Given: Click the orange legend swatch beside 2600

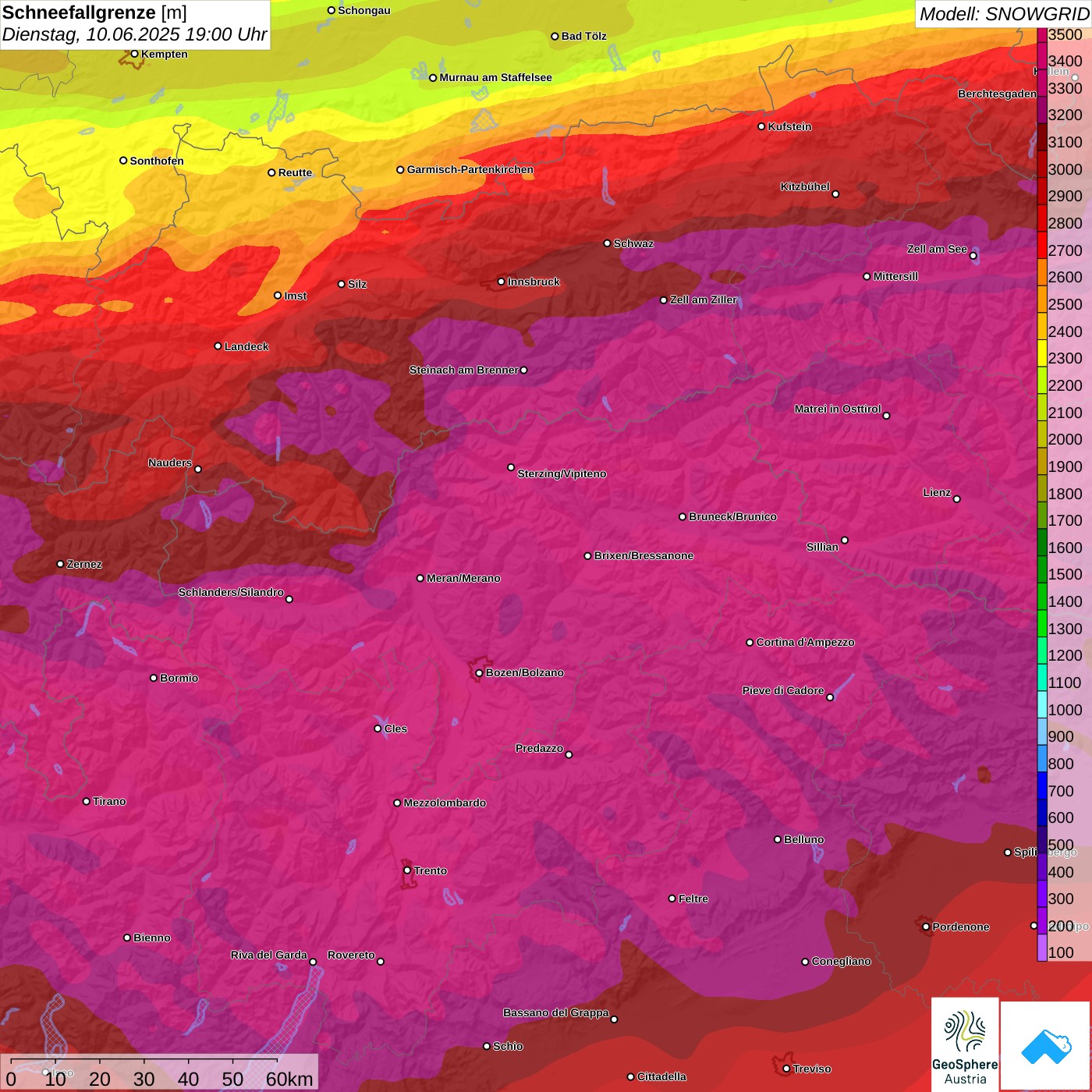Looking at the screenshot, I should pyautogui.click(x=1042, y=271).
